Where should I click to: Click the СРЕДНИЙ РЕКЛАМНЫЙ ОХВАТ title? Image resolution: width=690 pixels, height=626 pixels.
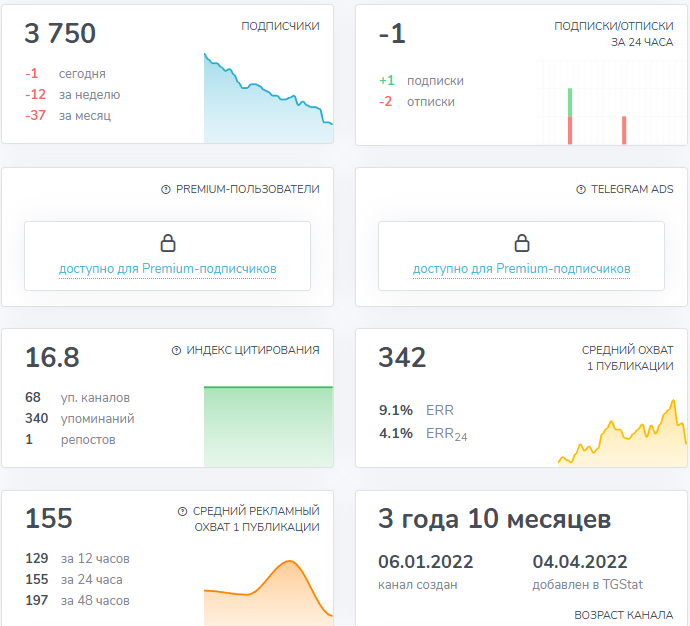(257, 519)
